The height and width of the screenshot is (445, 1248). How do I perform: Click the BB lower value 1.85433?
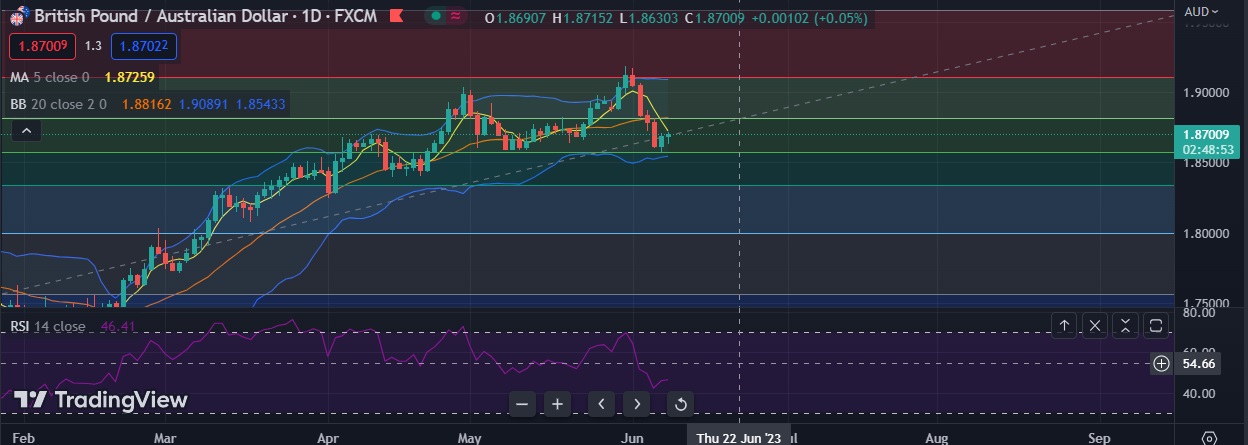click(262, 103)
